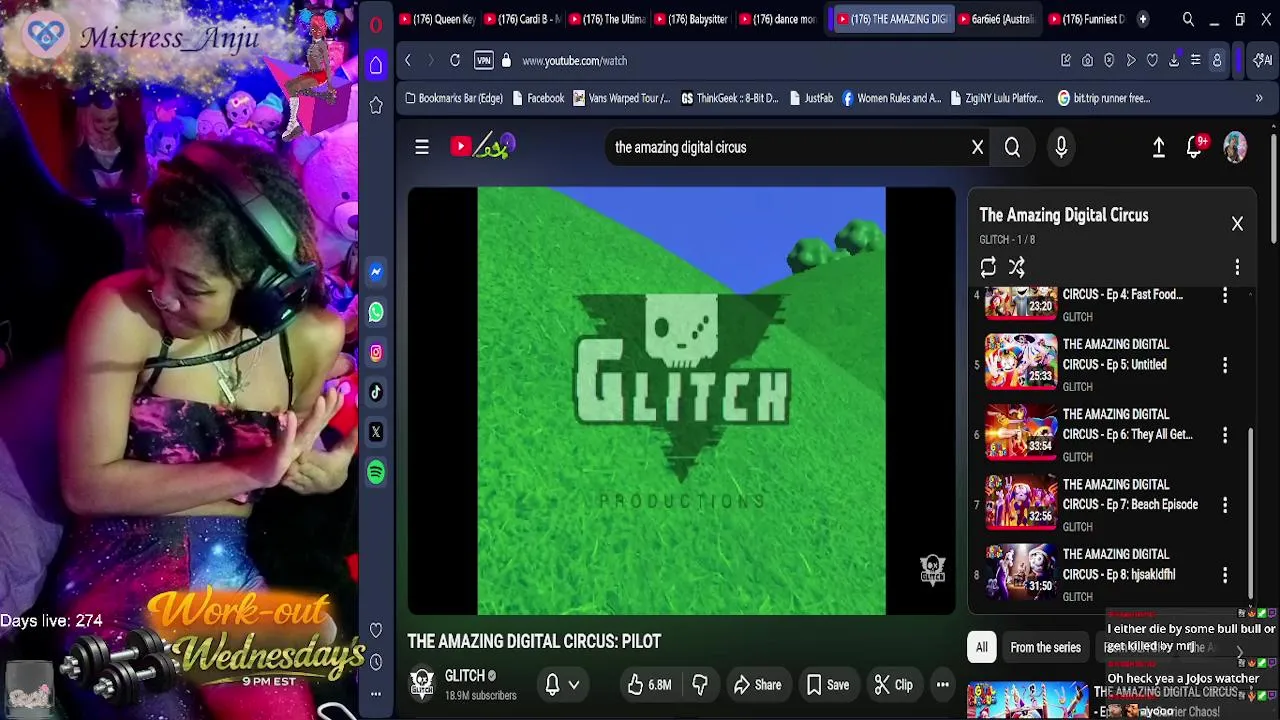Go back using browser back arrow
Screen dimensions: 1280x720
408,61
